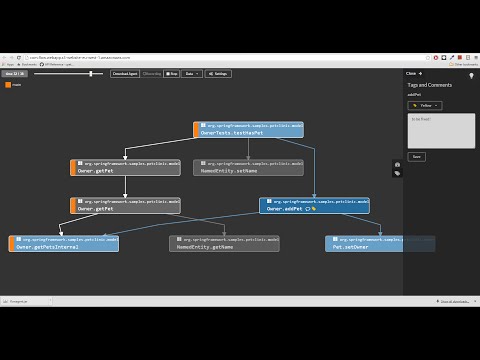Click the browser back arrow

tap(4, 58)
